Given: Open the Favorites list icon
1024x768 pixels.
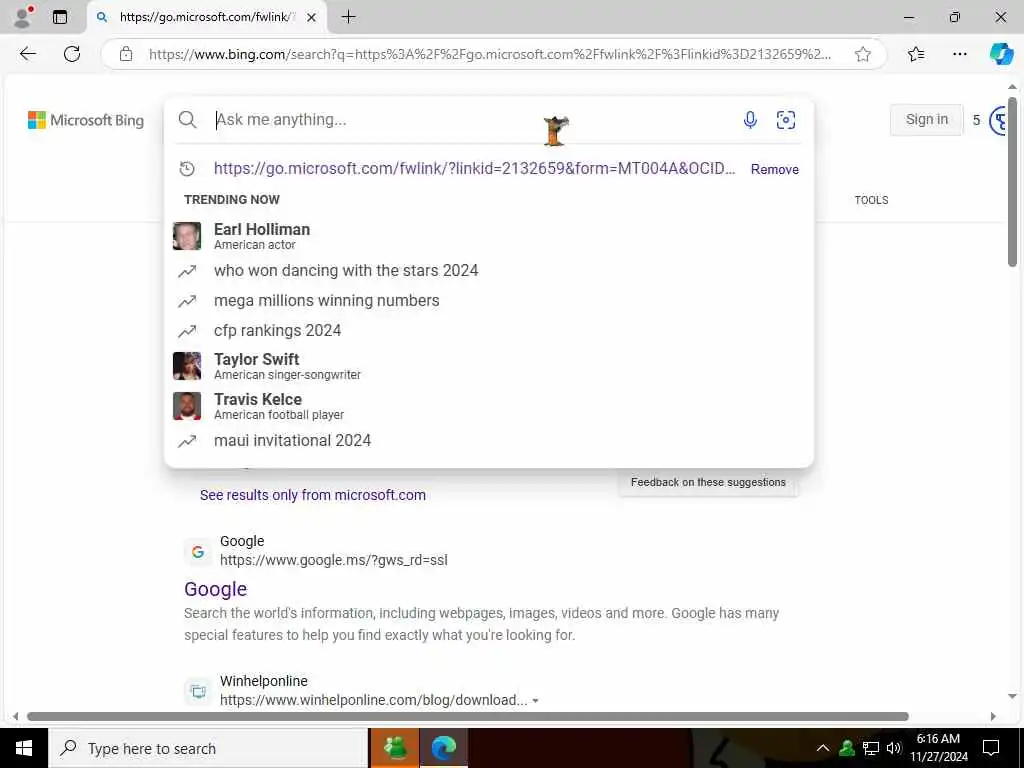Looking at the screenshot, I should click(x=916, y=54).
